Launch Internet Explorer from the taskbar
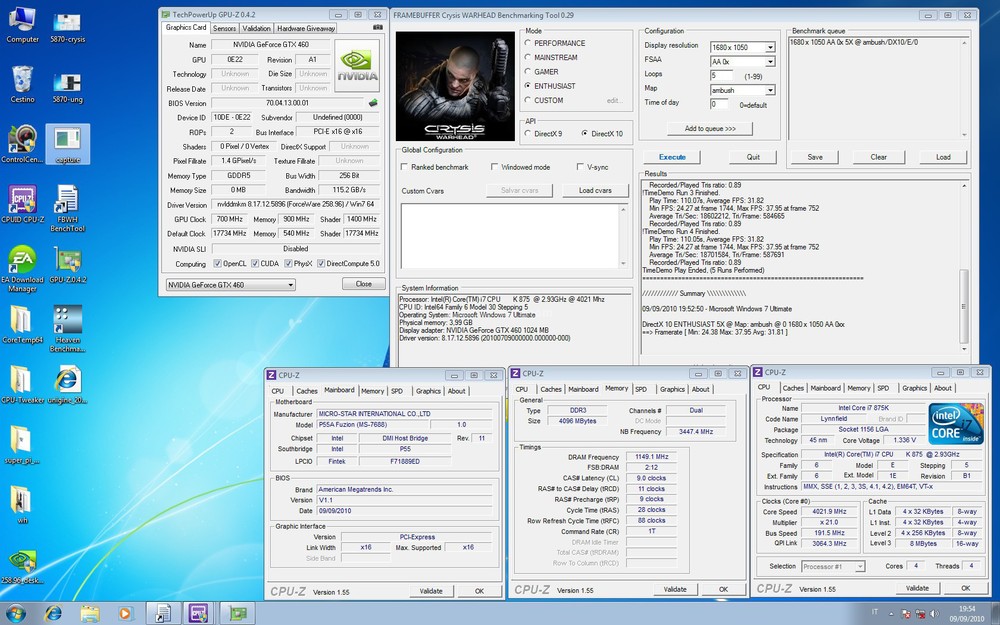 click(54, 614)
